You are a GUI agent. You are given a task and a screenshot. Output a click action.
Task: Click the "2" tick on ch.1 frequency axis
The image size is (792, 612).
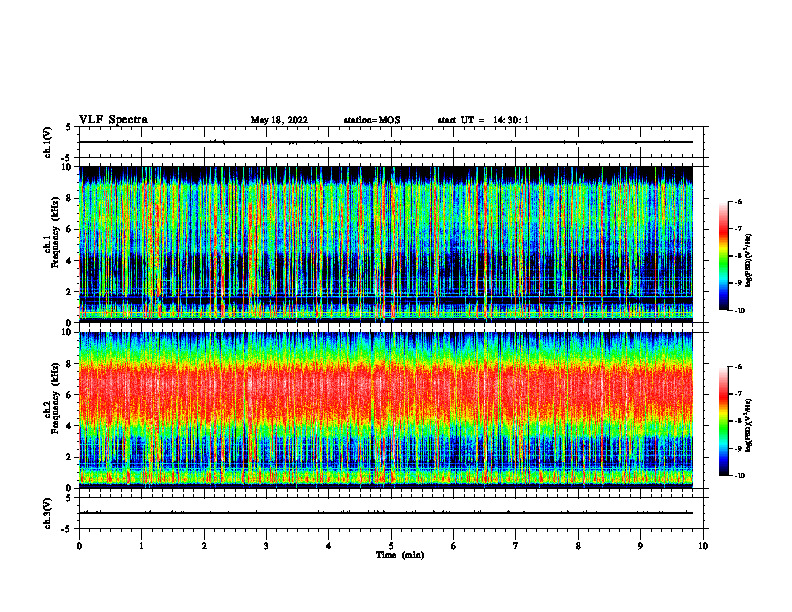tap(70, 292)
